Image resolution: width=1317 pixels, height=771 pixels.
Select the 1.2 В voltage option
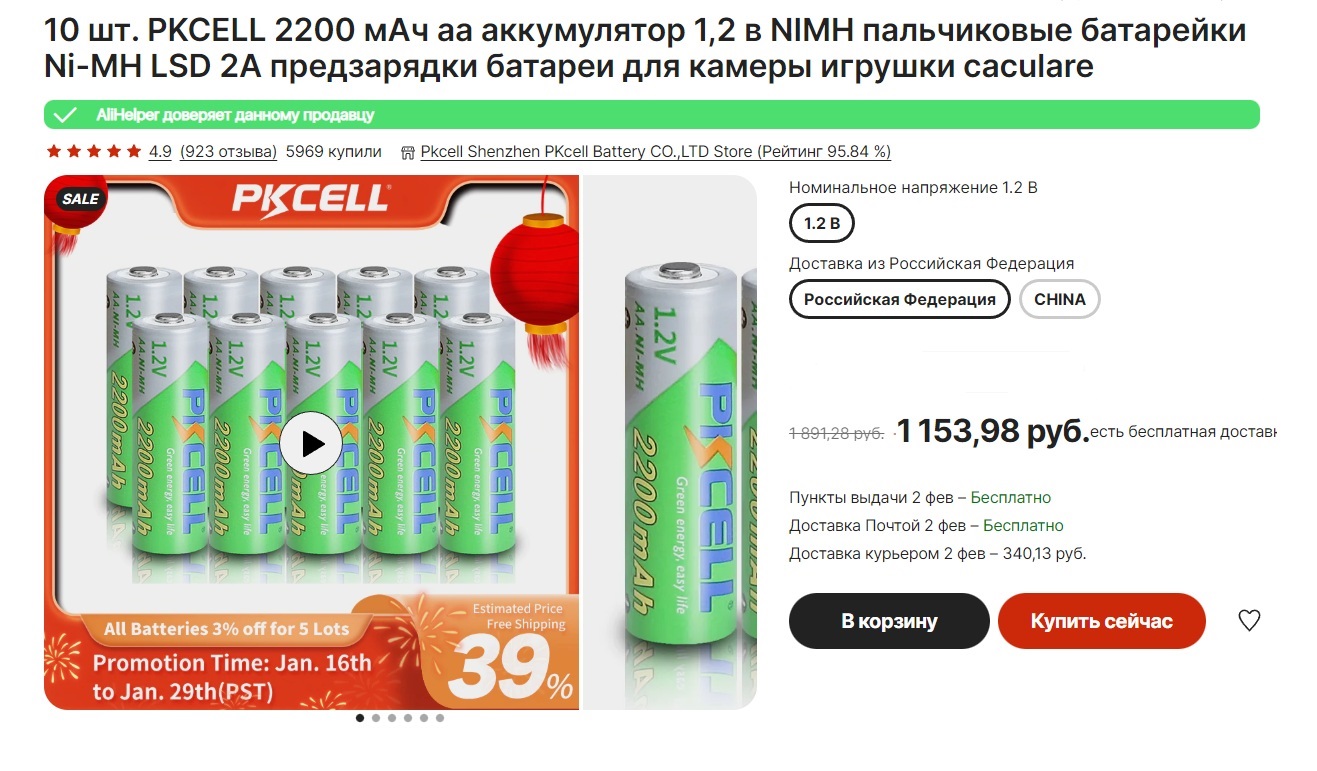pos(822,223)
